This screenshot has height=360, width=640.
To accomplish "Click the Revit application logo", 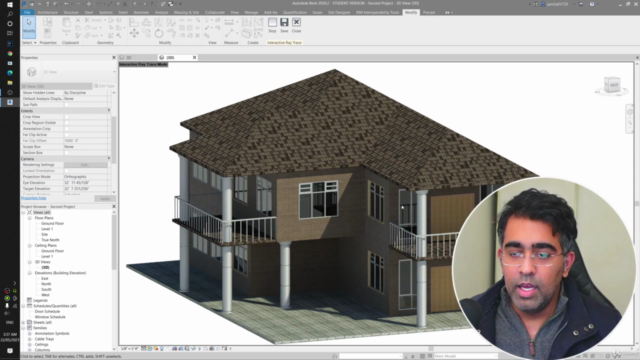I will click(24, 4).
